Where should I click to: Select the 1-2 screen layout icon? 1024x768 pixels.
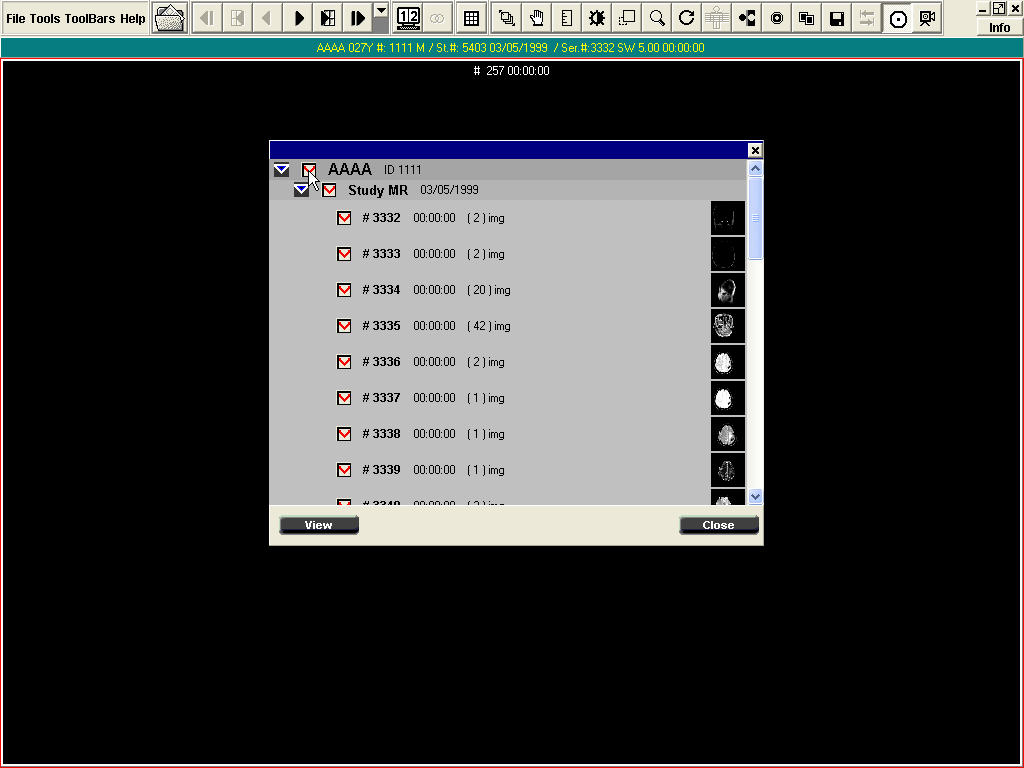pyautogui.click(x=409, y=18)
